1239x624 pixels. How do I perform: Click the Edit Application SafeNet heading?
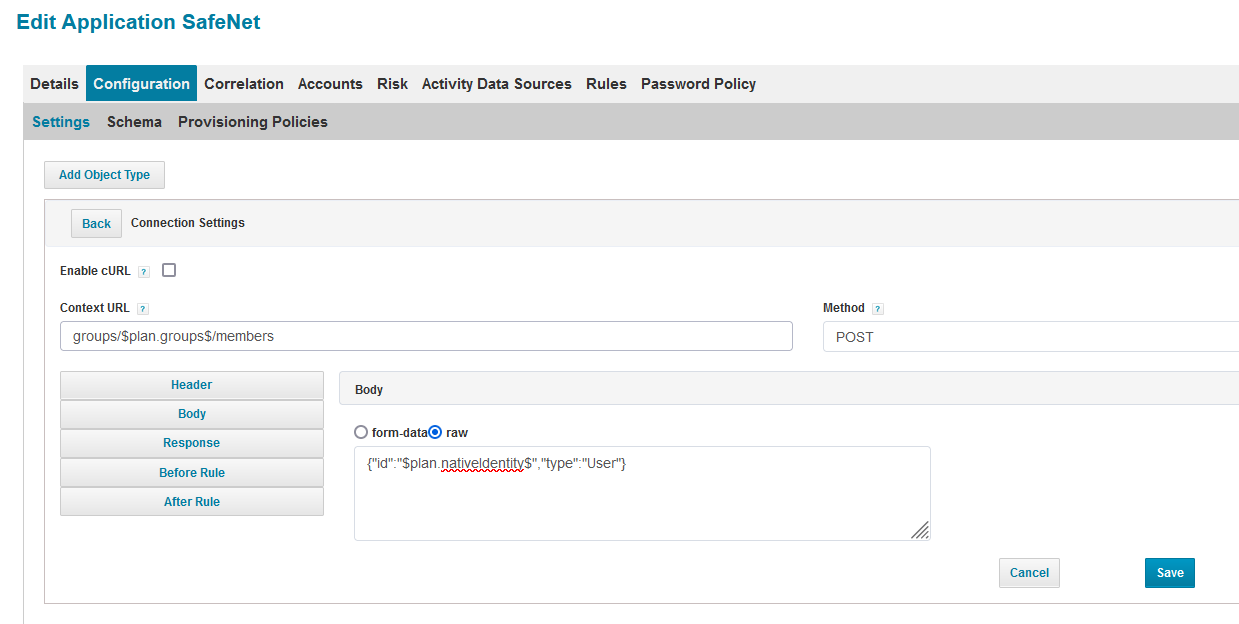[138, 22]
